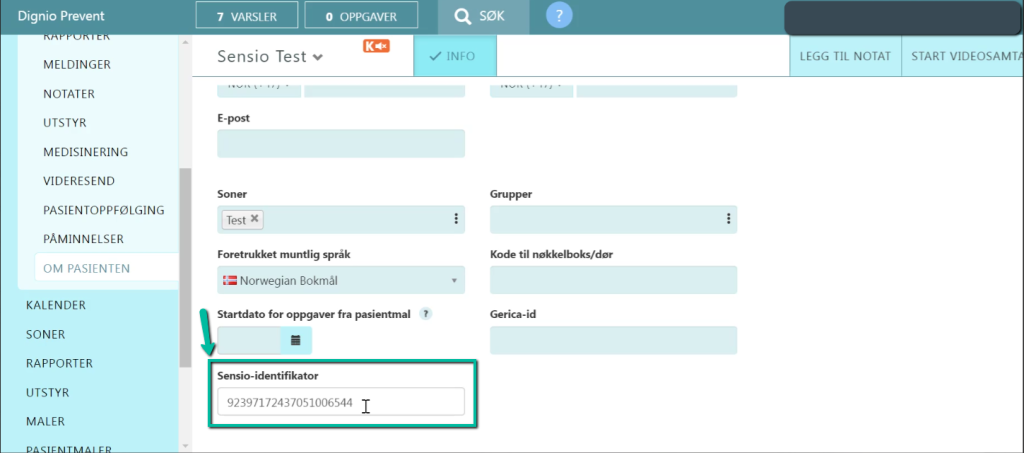Open the Grupper options kebab menu
This screenshot has width=1024, height=453.
[x=728, y=219]
